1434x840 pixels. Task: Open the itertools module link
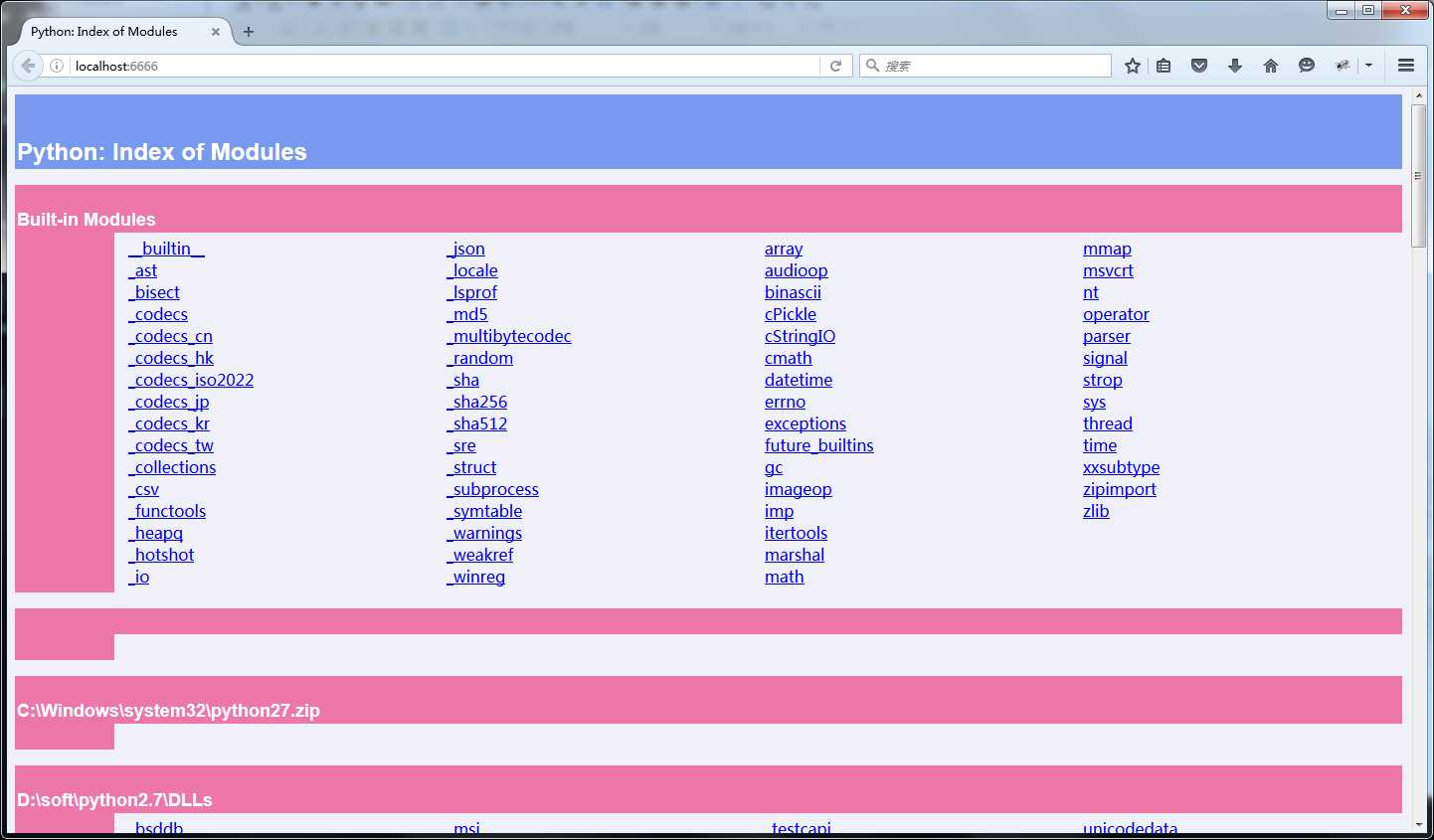pos(796,533)
